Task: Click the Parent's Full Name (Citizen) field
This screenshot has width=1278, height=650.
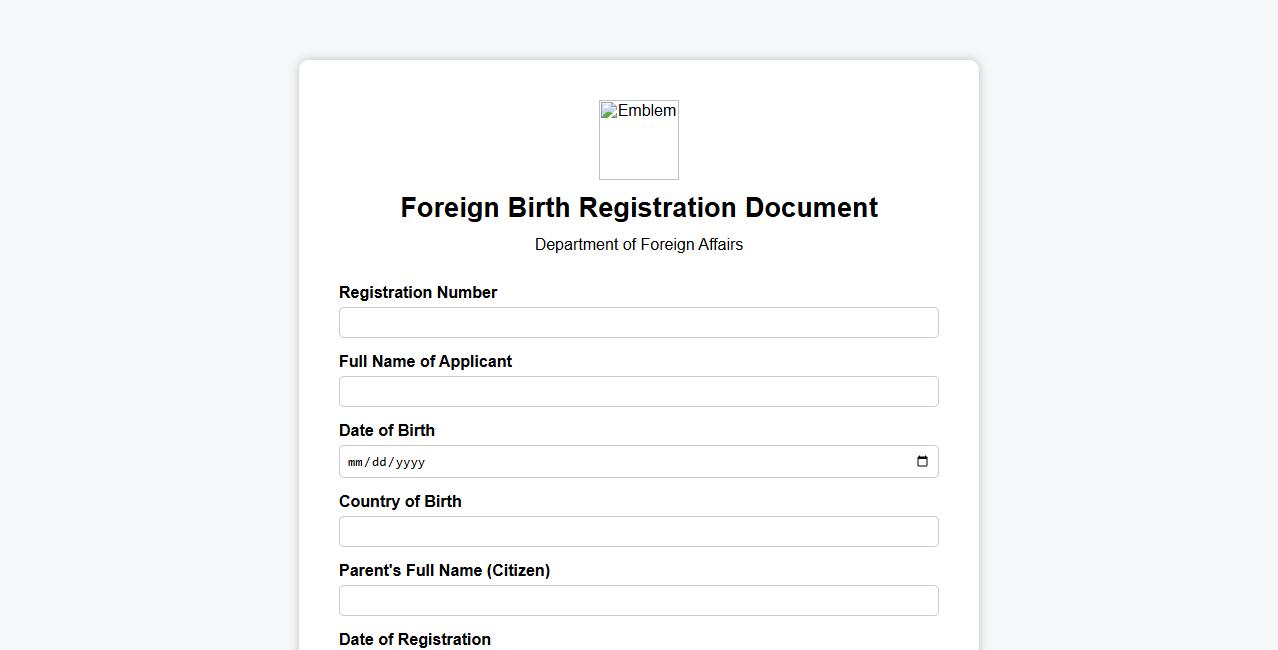Action: point(638,601)
